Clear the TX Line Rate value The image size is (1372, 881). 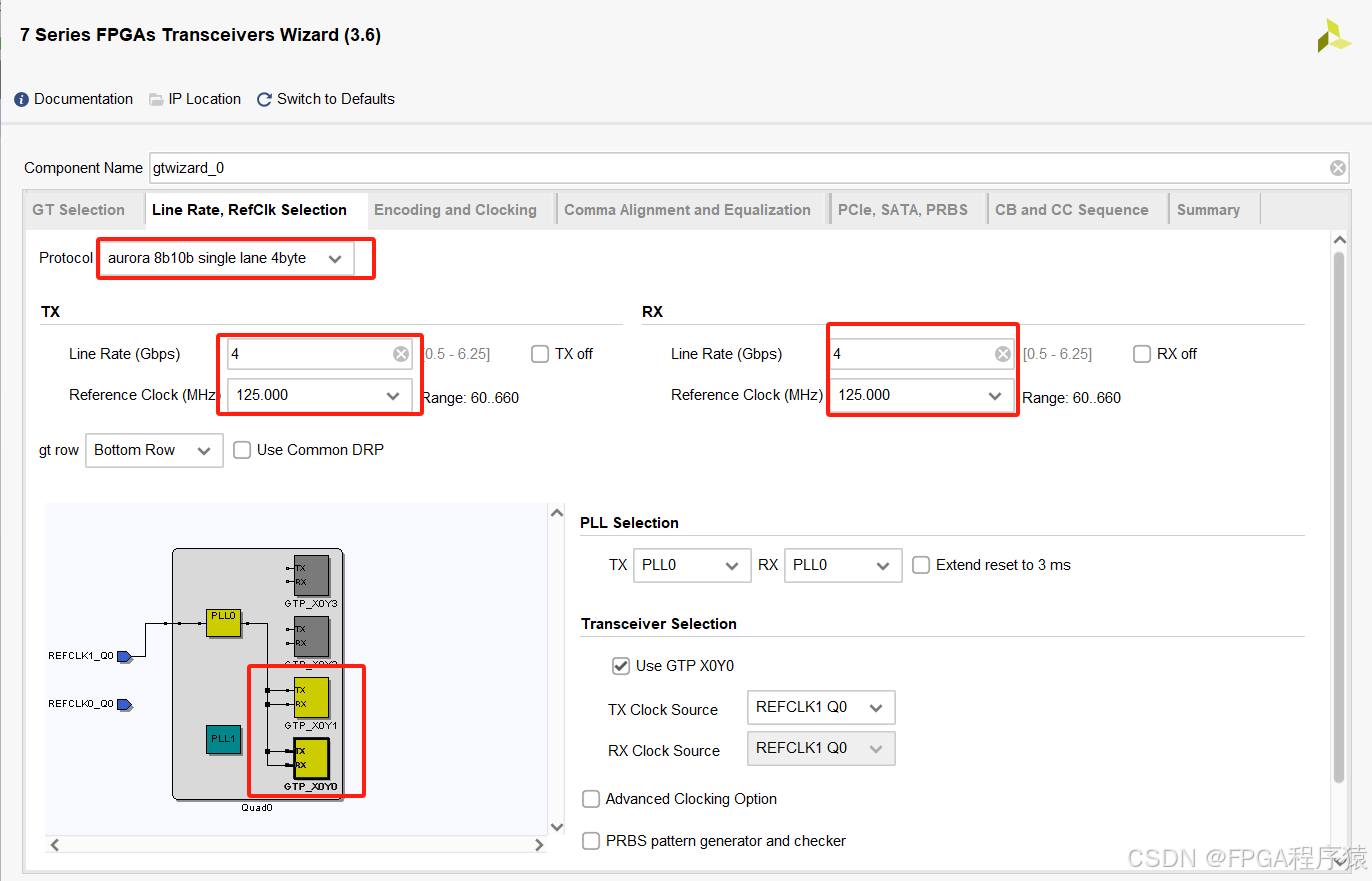[401, 354]
